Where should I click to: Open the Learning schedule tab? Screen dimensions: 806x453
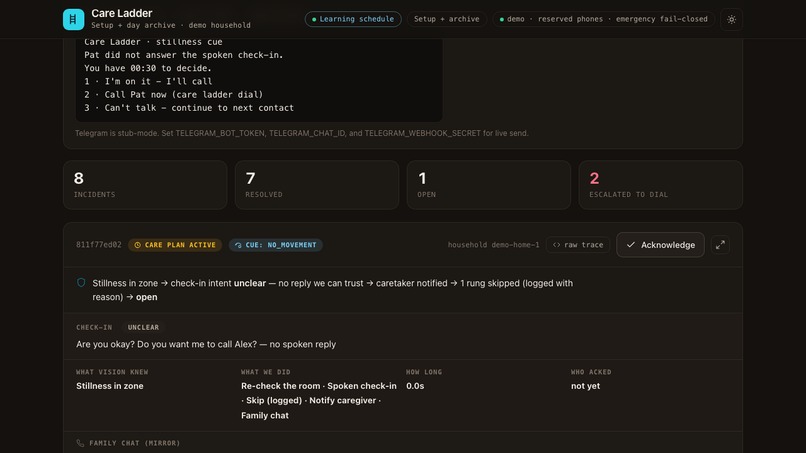pos(353,19)
